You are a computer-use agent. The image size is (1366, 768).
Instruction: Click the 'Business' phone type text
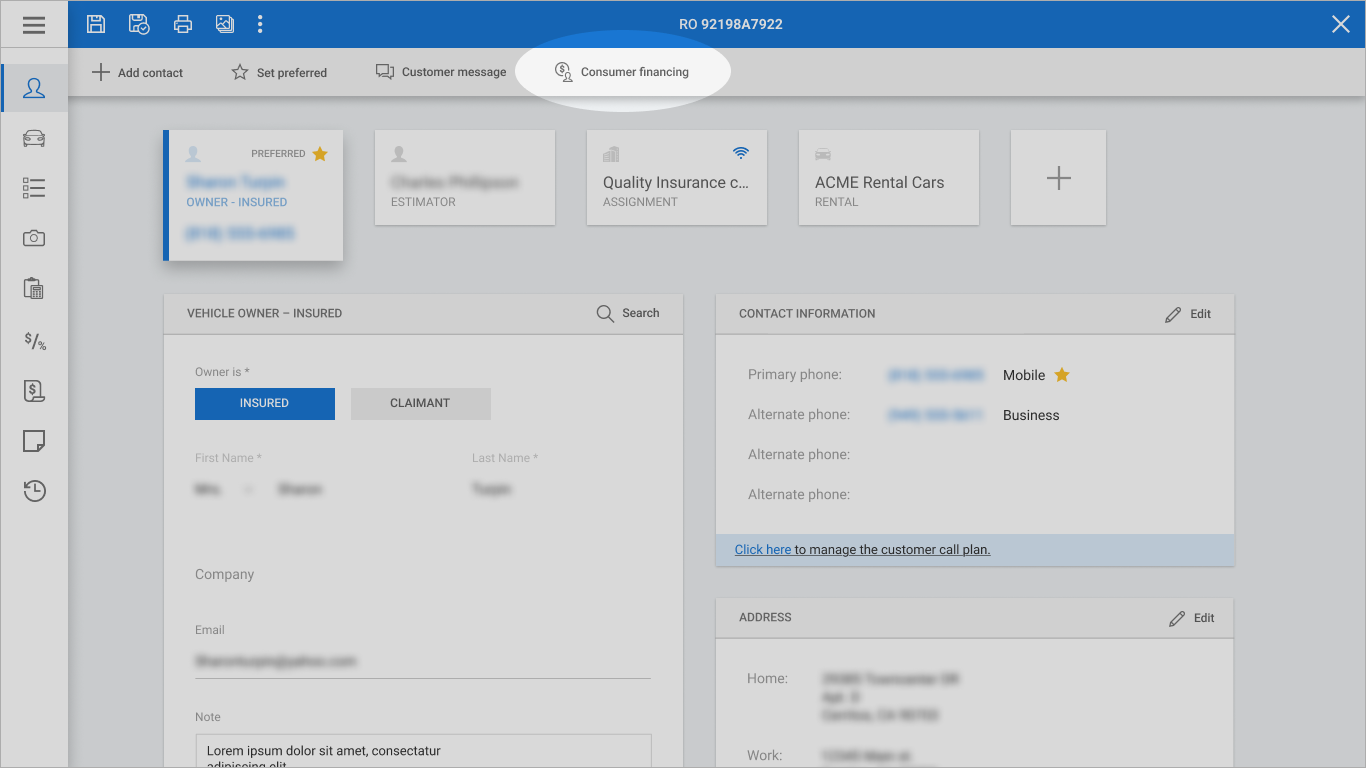(1031, 415)
